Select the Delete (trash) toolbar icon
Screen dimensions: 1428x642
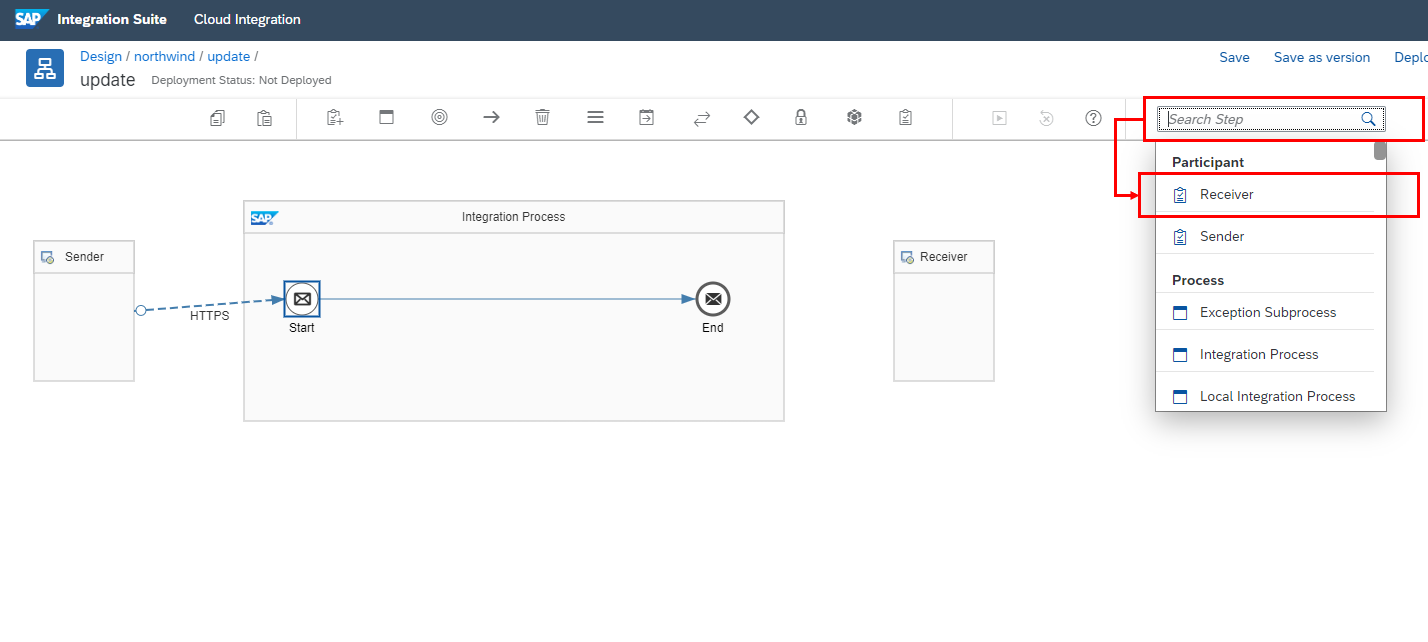pos(542,118)
